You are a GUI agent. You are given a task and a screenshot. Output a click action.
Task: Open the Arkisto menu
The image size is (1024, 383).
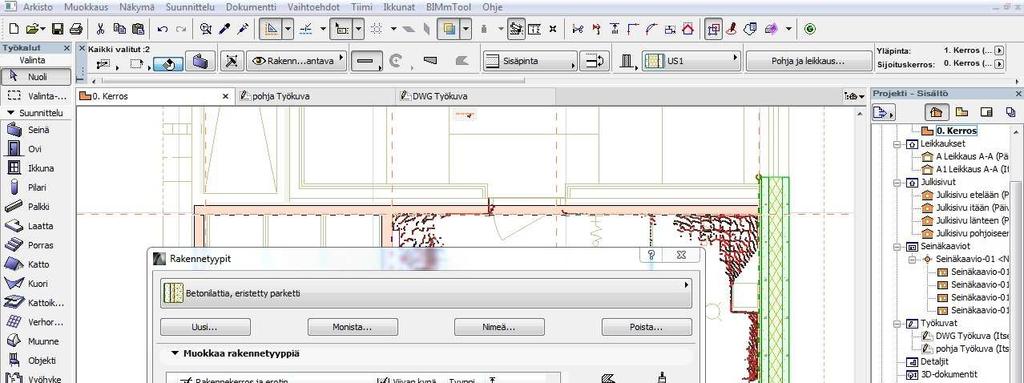39,7
